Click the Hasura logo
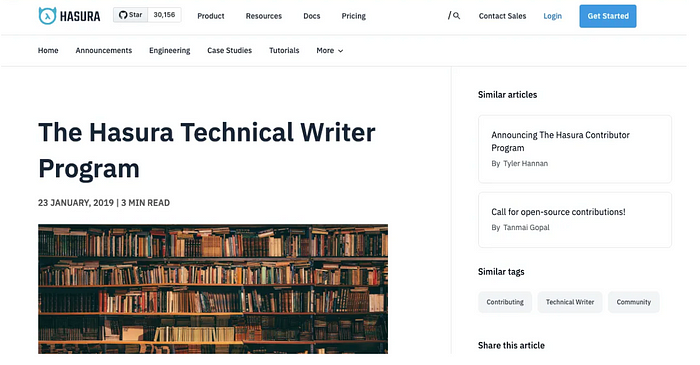 [x=69, y=16]
